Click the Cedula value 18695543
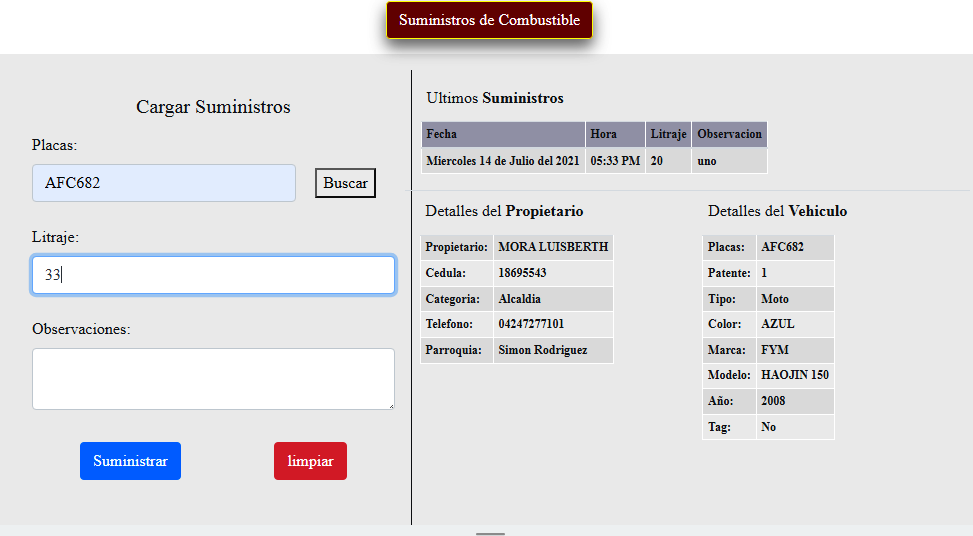This screenshot has height=536, width=973. pyautogui.click(x=522, y=273)
